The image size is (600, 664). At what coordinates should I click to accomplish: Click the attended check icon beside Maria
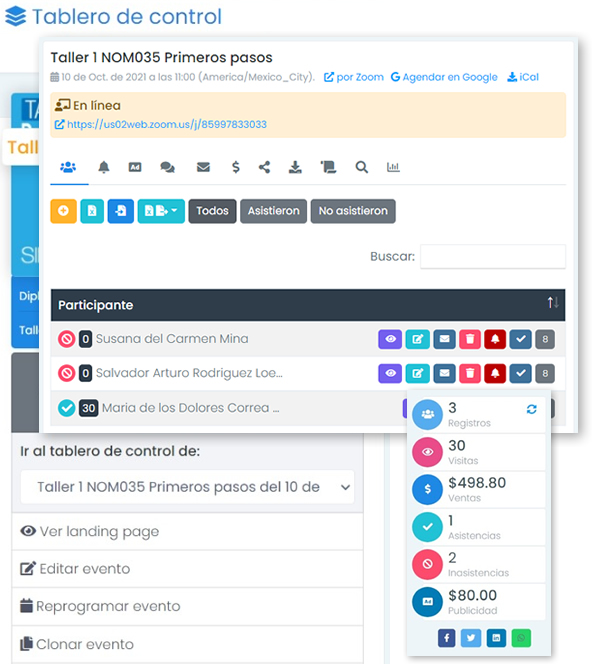(66, 408)
